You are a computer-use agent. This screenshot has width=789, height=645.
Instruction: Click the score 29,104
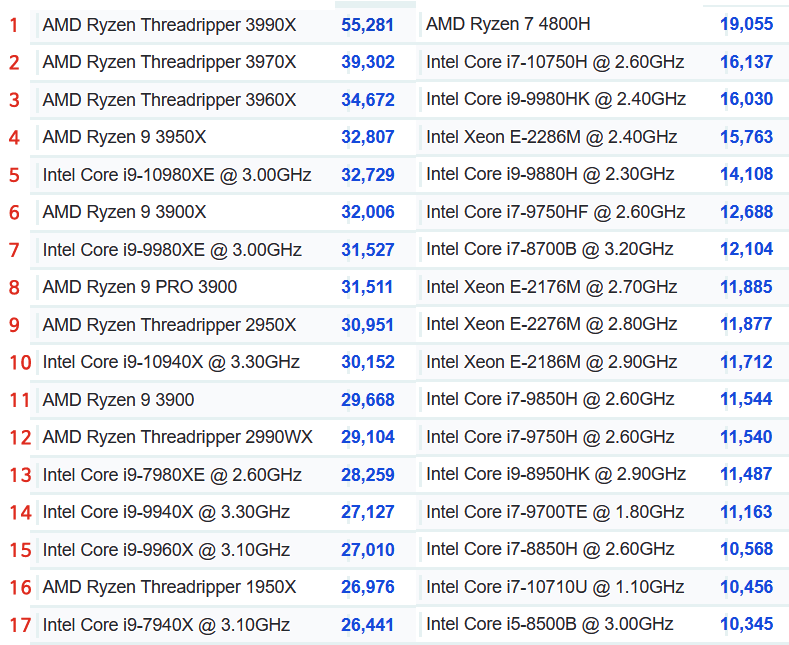(x=368, y=437)
